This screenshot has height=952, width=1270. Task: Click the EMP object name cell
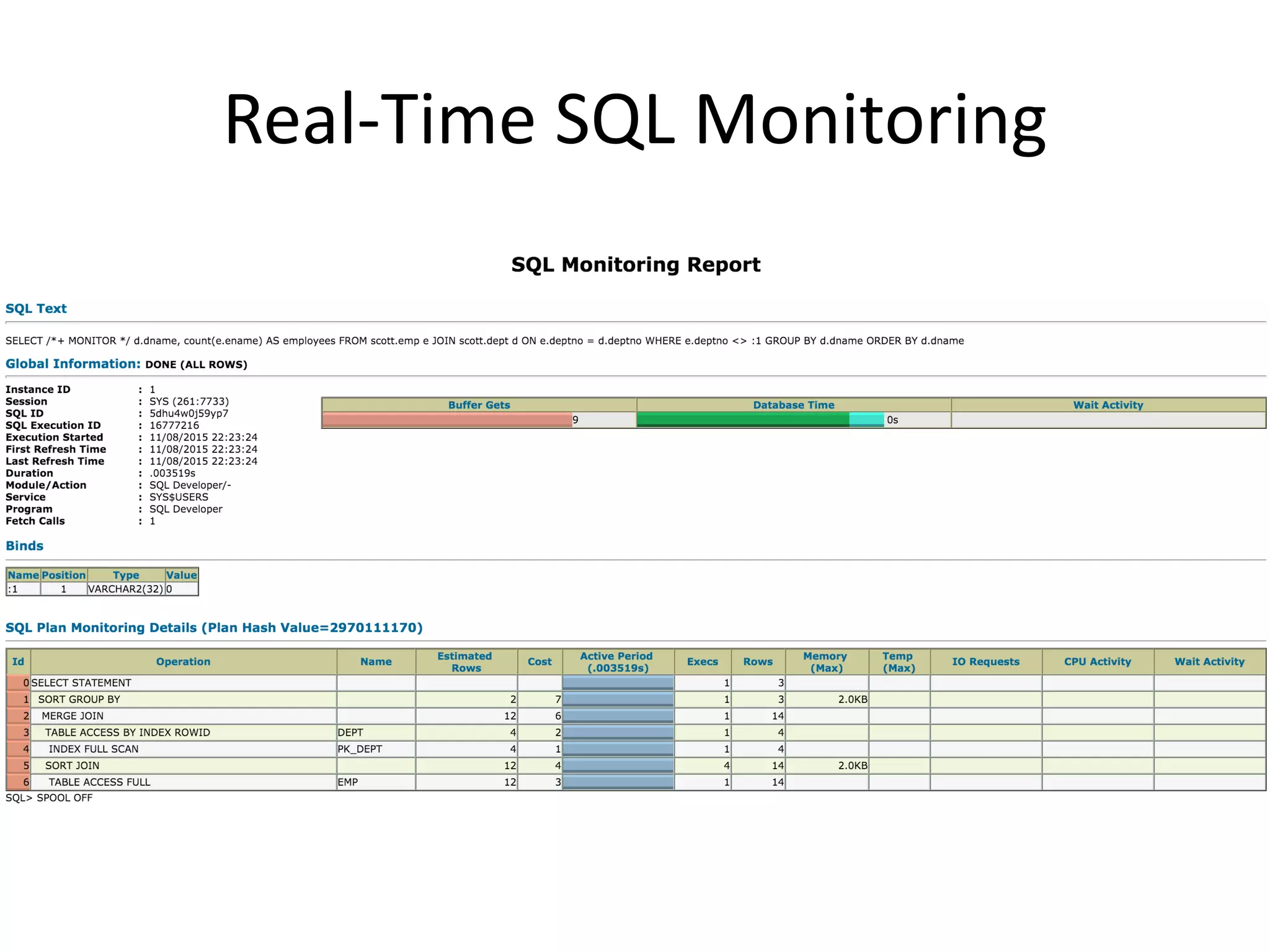point(376,782)
